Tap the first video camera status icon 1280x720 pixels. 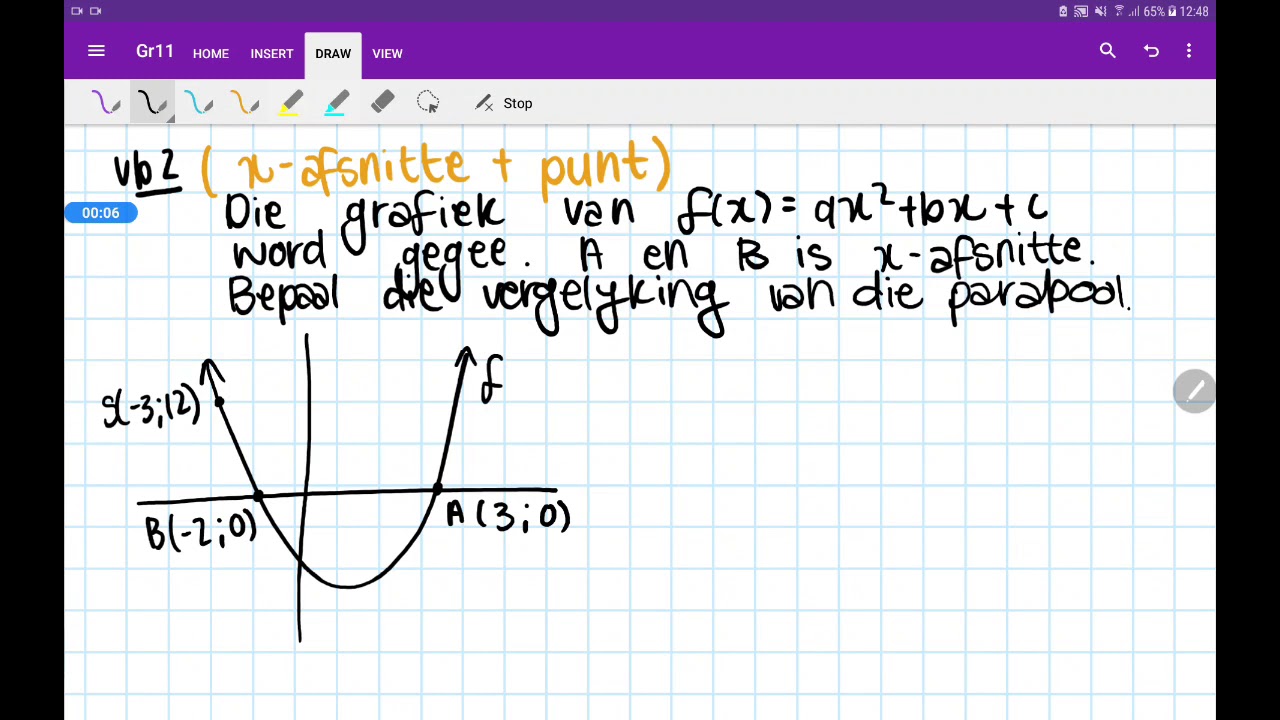(77, 11)
